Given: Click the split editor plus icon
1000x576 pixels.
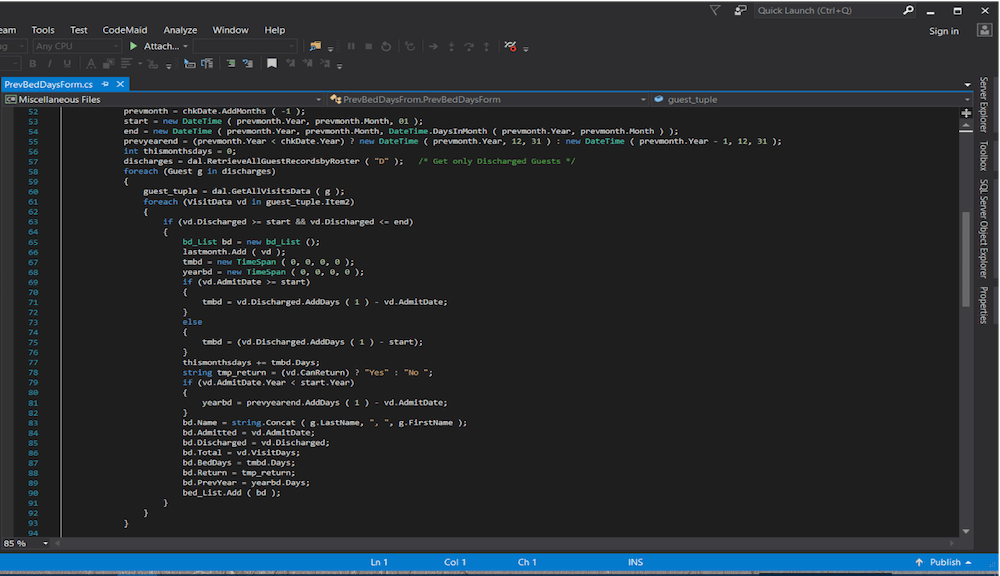Looking at the screenshot, I should (x=966, y=114).
